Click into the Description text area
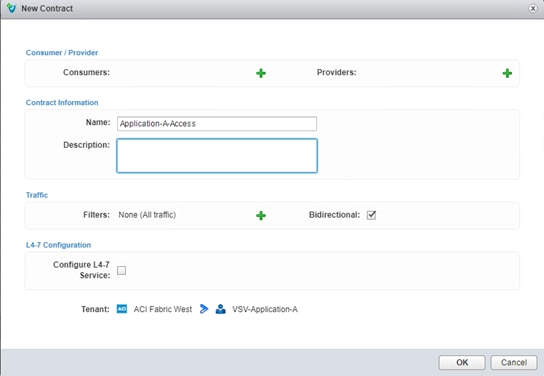The image size is (544, 376). [x=217, y=156]
